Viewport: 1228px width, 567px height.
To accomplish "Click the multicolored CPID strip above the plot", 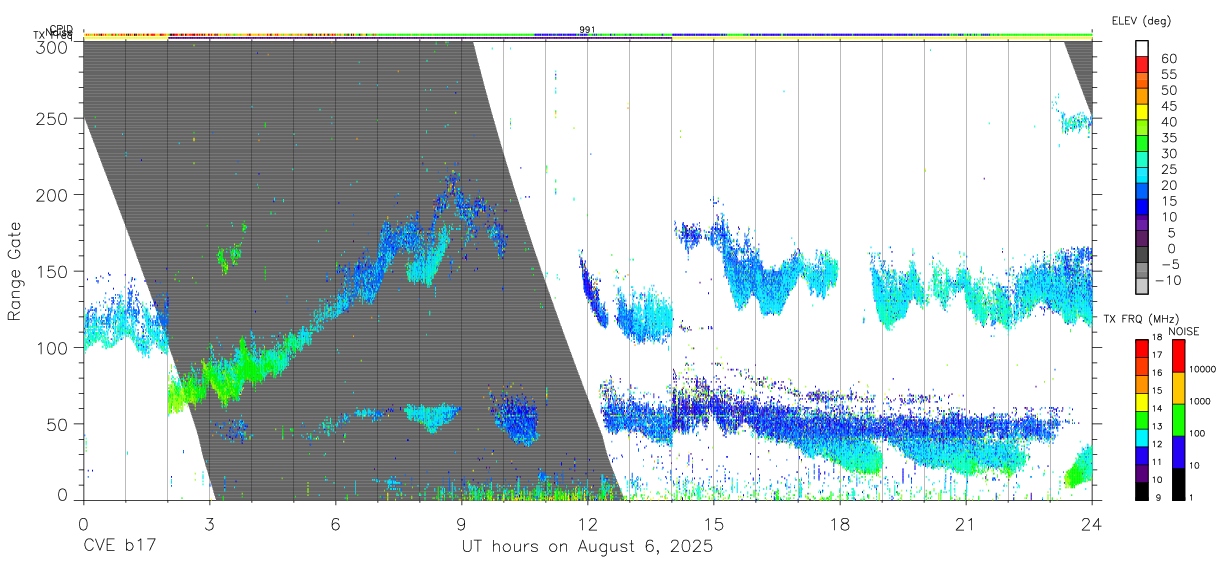I will point(587,34).
